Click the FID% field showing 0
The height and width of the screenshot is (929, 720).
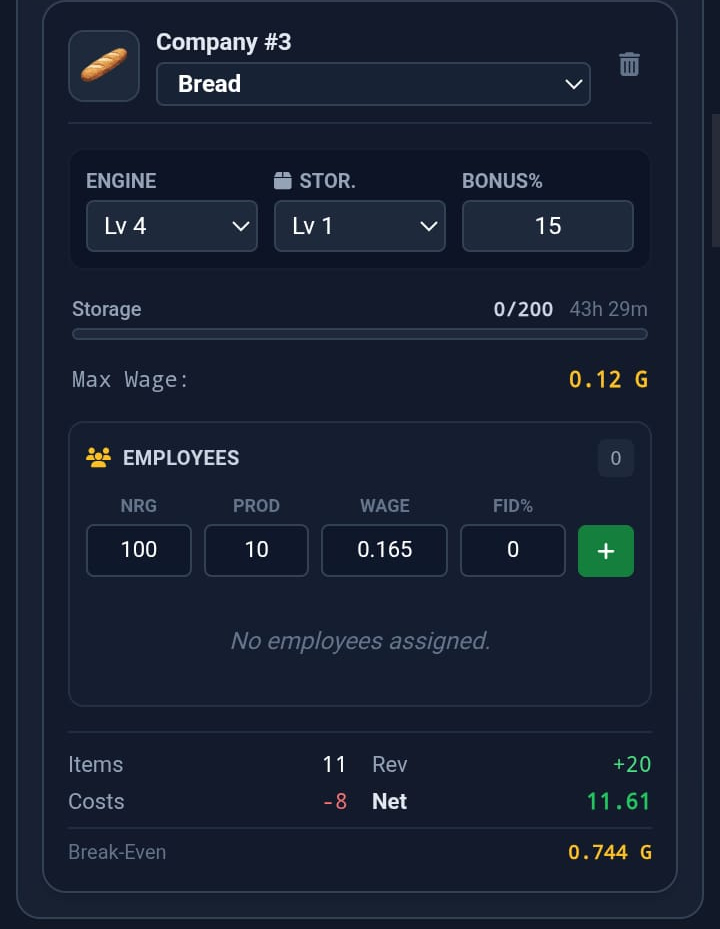[513, 550]
